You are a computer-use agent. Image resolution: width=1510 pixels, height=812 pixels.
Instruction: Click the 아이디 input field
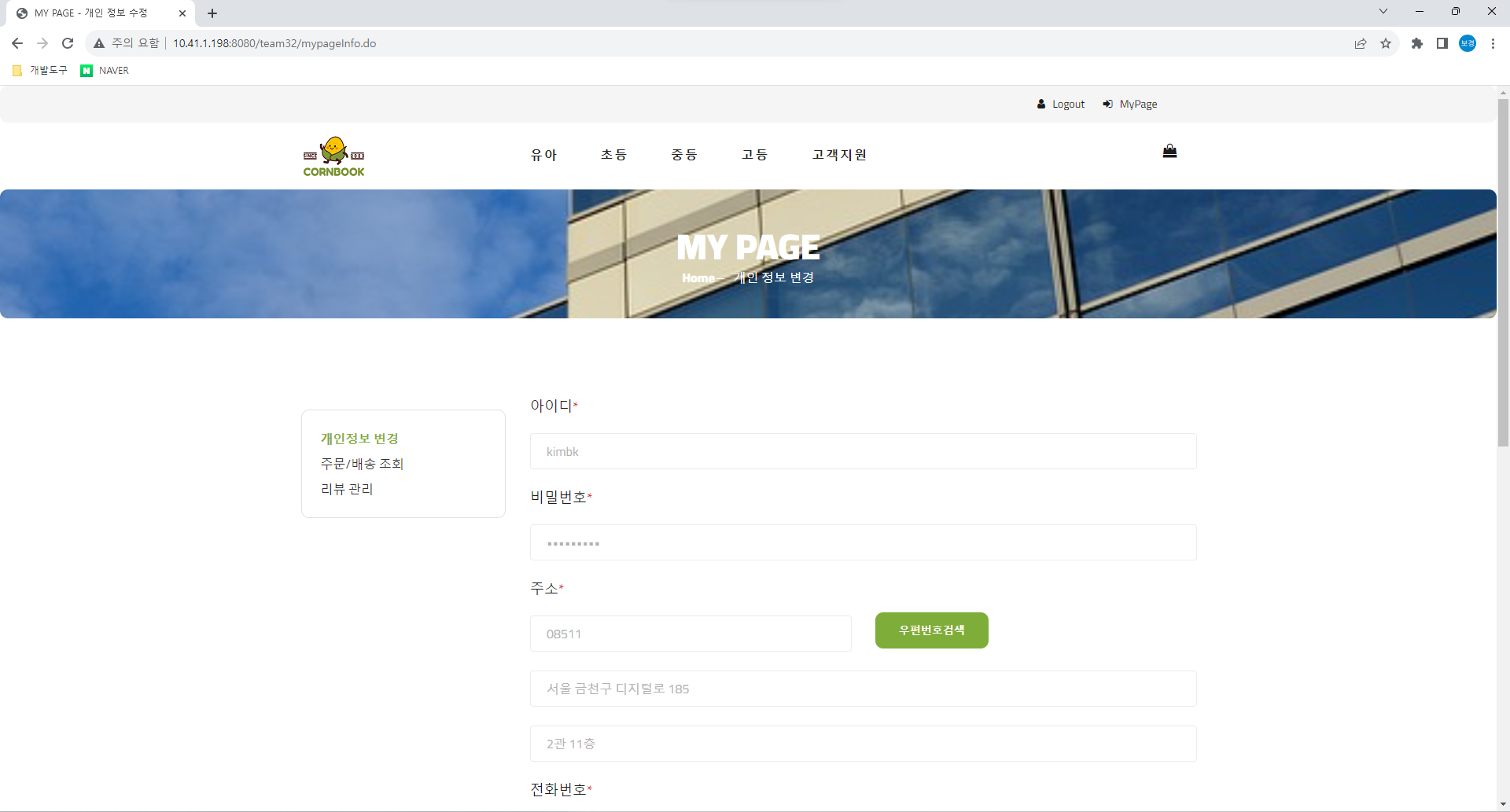[863, 451]
